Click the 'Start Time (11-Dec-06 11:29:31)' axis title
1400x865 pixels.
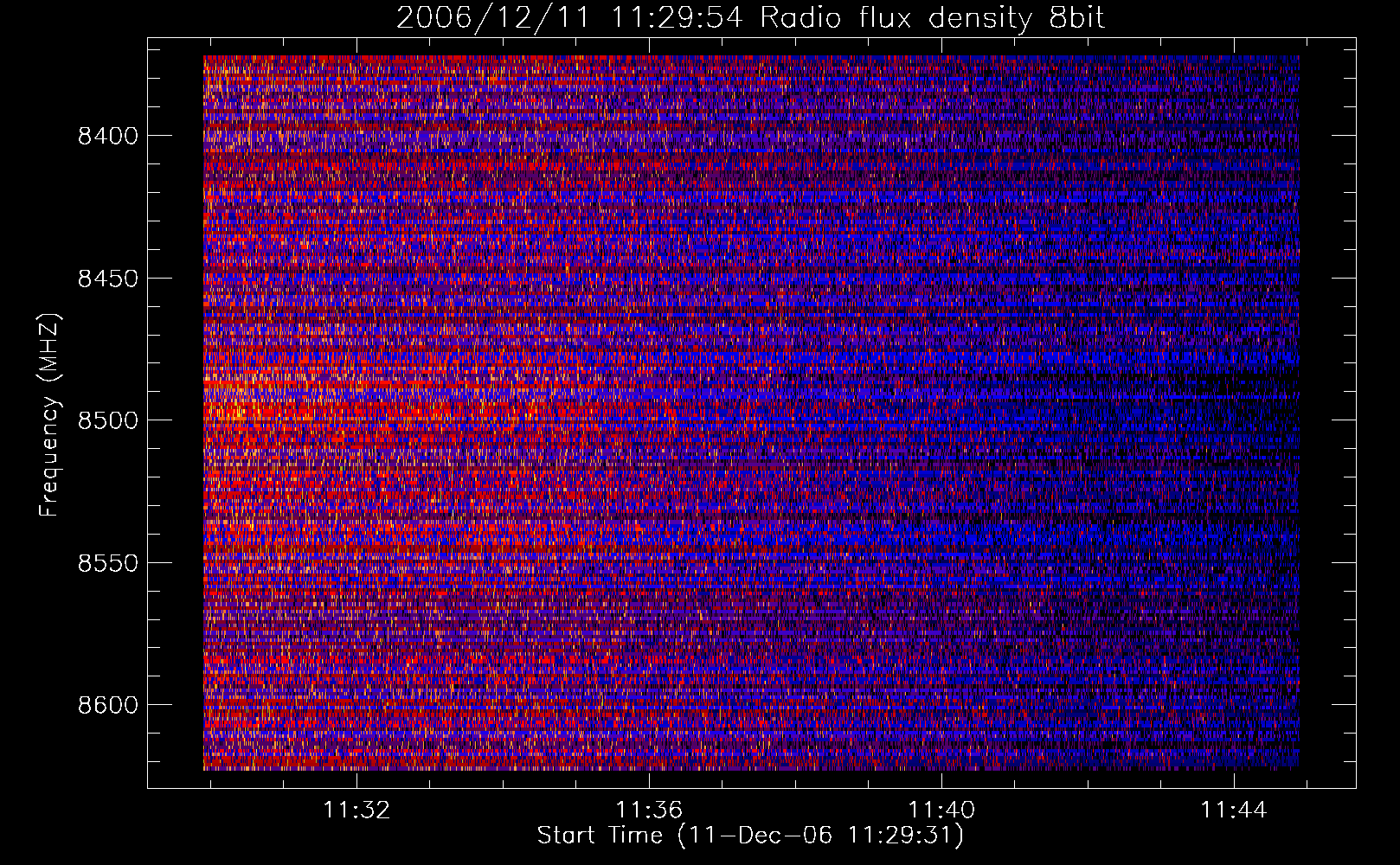click(750, 836)
